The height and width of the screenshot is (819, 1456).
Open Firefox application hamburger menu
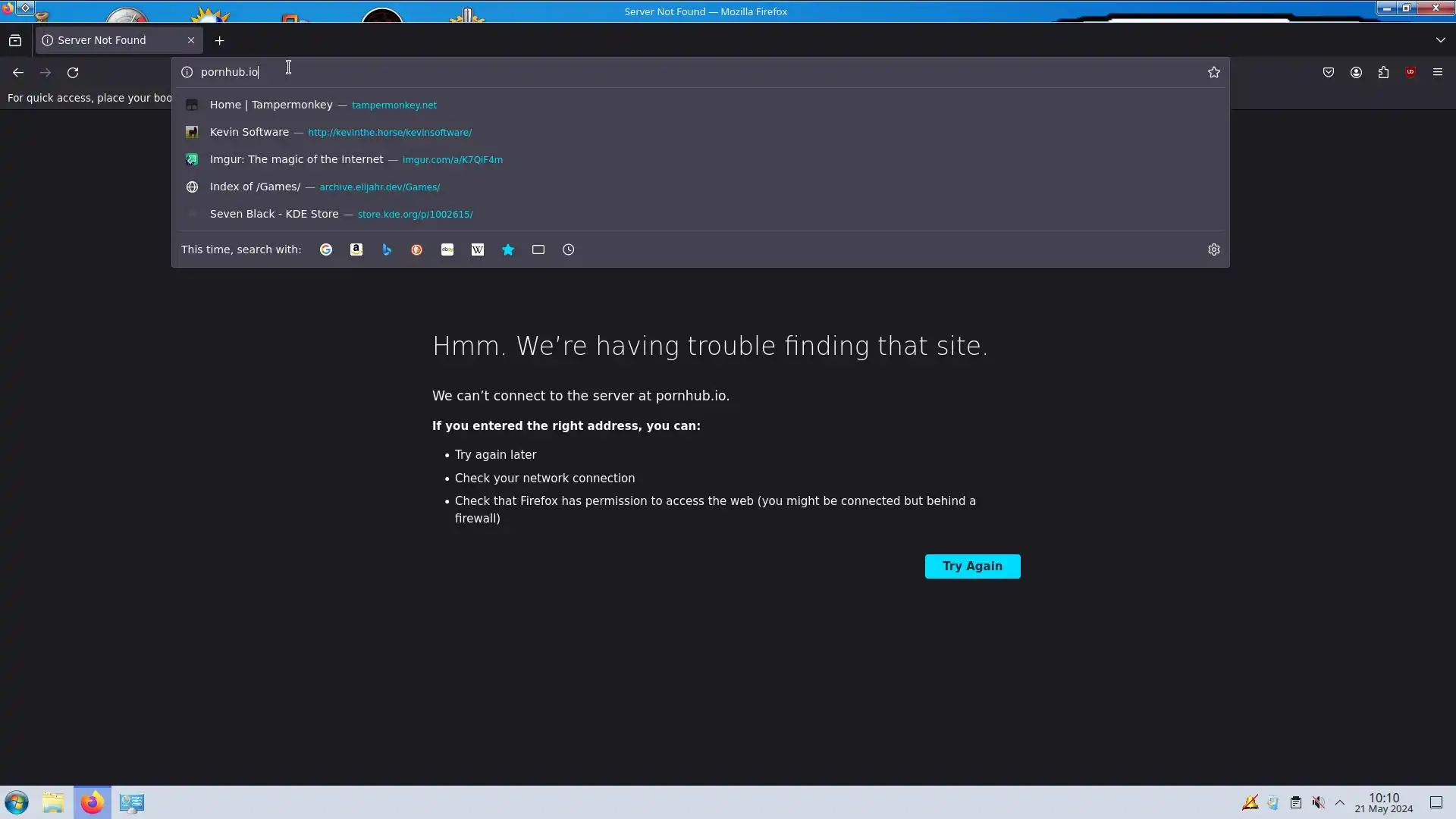click(x=1438, y=72)
